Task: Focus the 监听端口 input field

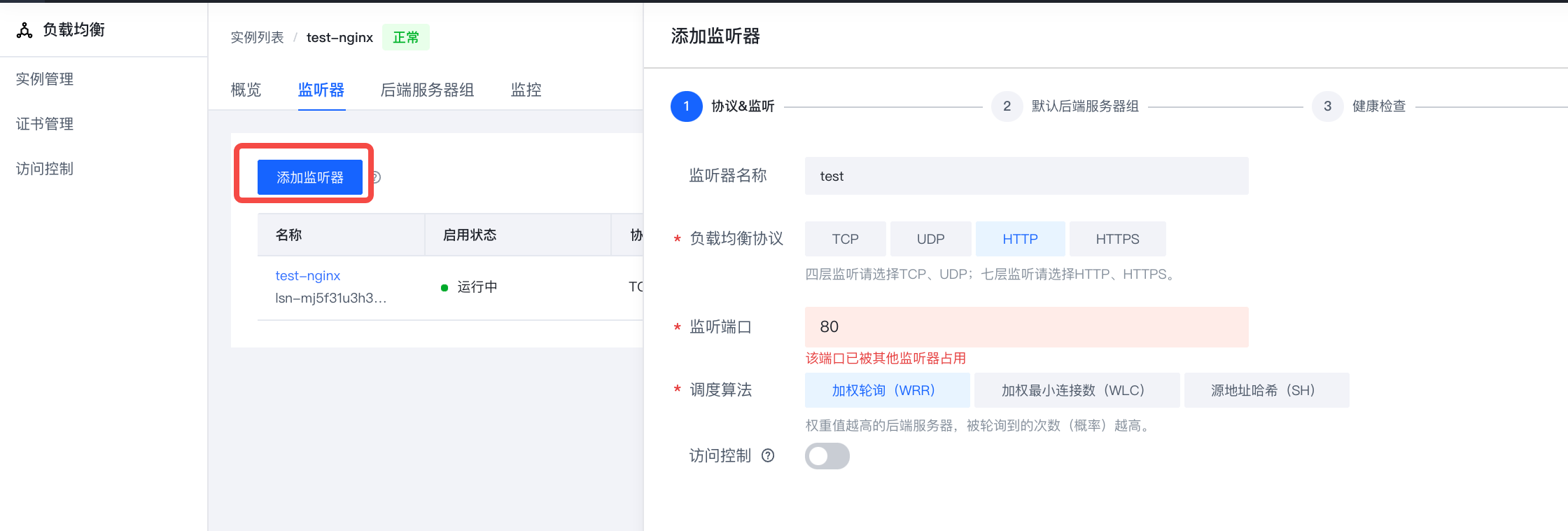Action: point(1026,327)
